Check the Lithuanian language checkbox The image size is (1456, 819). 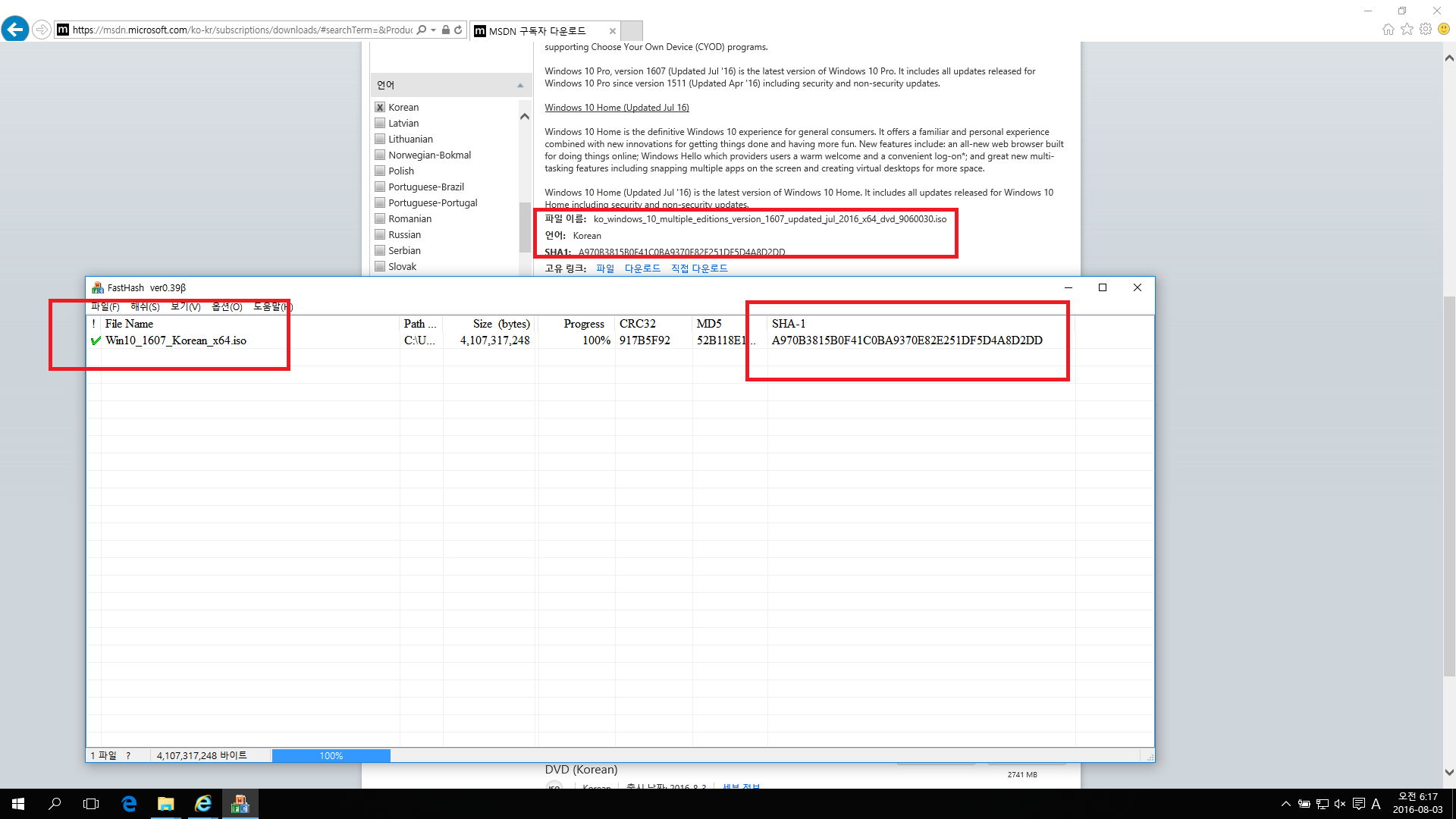380,139
